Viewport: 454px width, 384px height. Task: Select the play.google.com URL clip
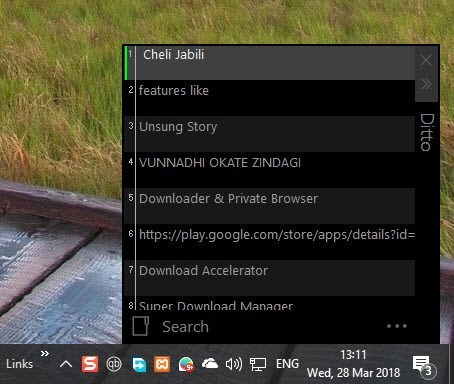point(269,242)
